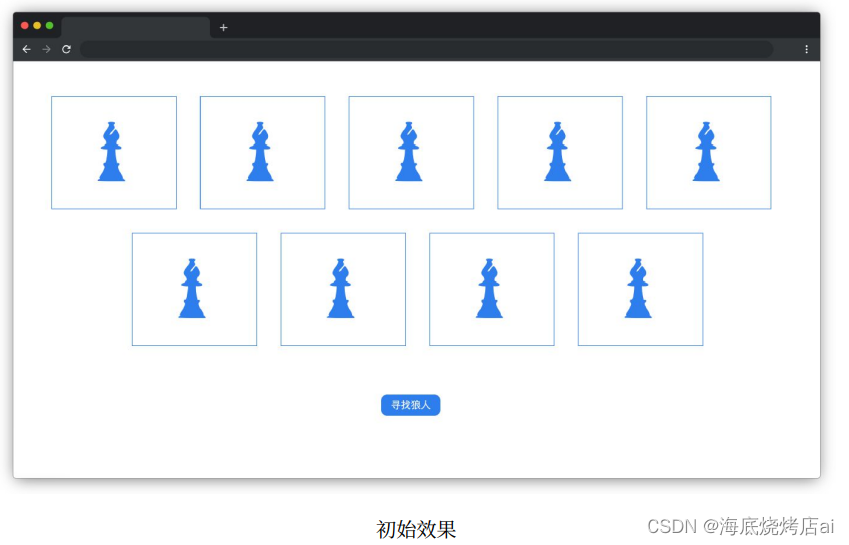The width and height of the screenshot is (849, 545).
Task: Maximize the window with the green button
Action: pyautogui.click(x=49, y=25)
